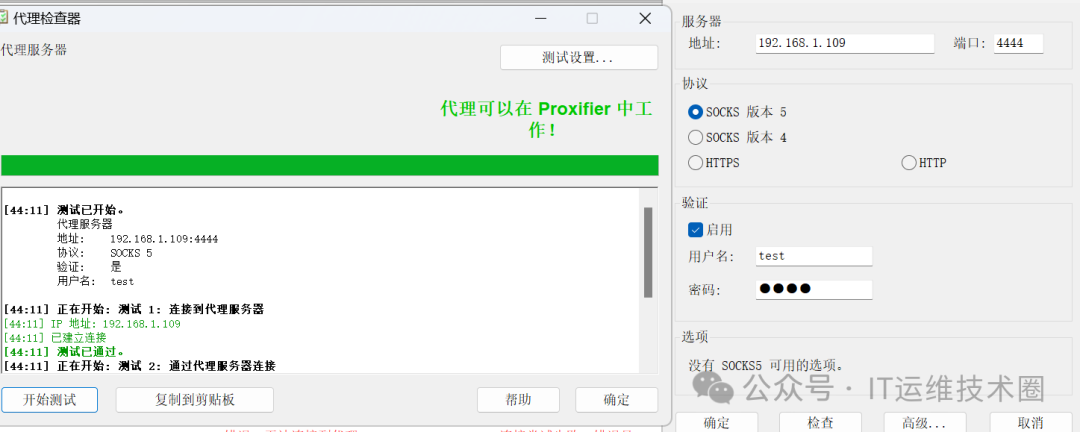Click the 检查 button in server dialog
Image resolution: width=1080 pixels, height=432 pixels.
(820, 422)
